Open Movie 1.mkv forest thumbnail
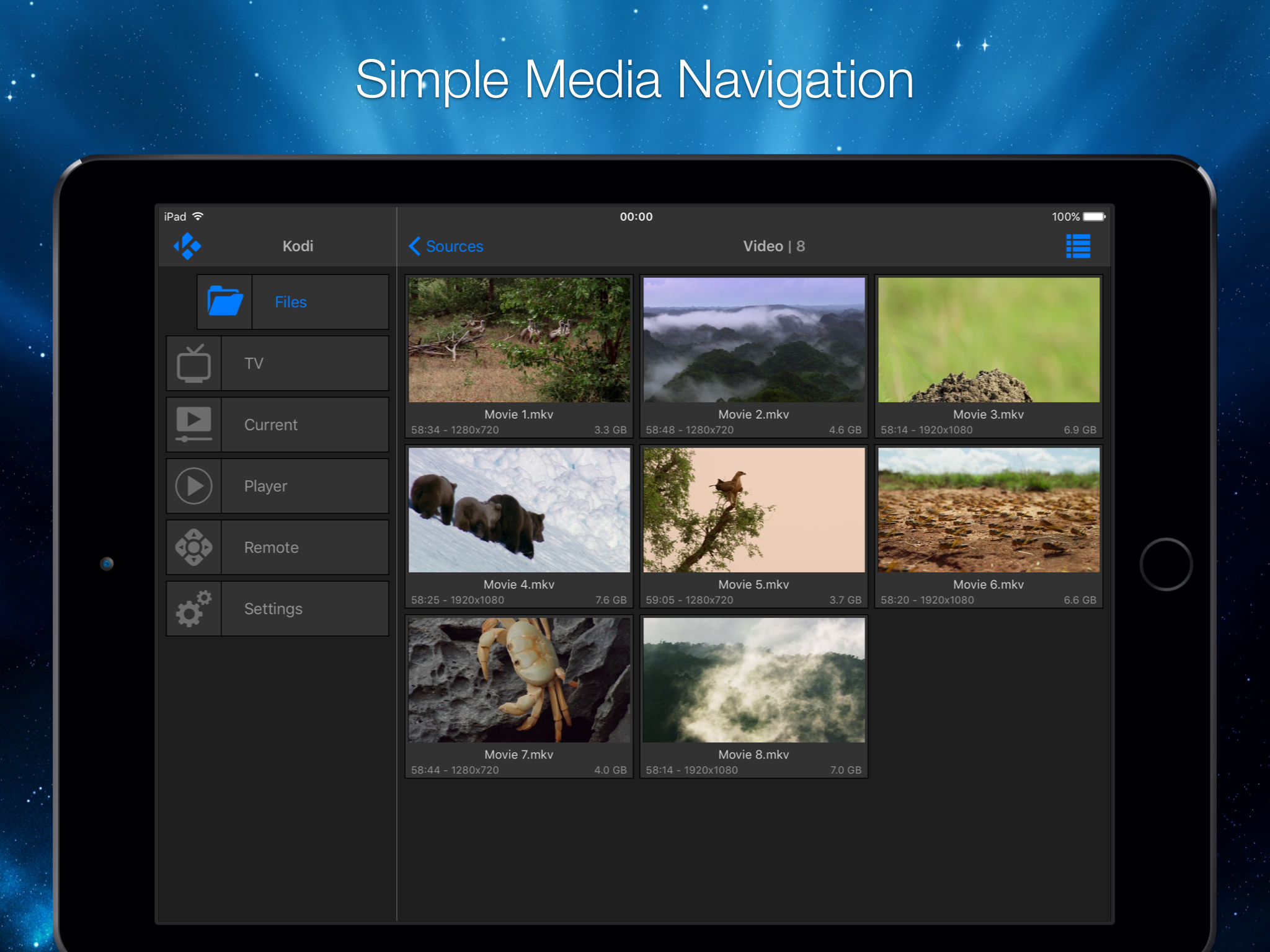This screenshot has height=952, width=1270. (x=519, y=340)
